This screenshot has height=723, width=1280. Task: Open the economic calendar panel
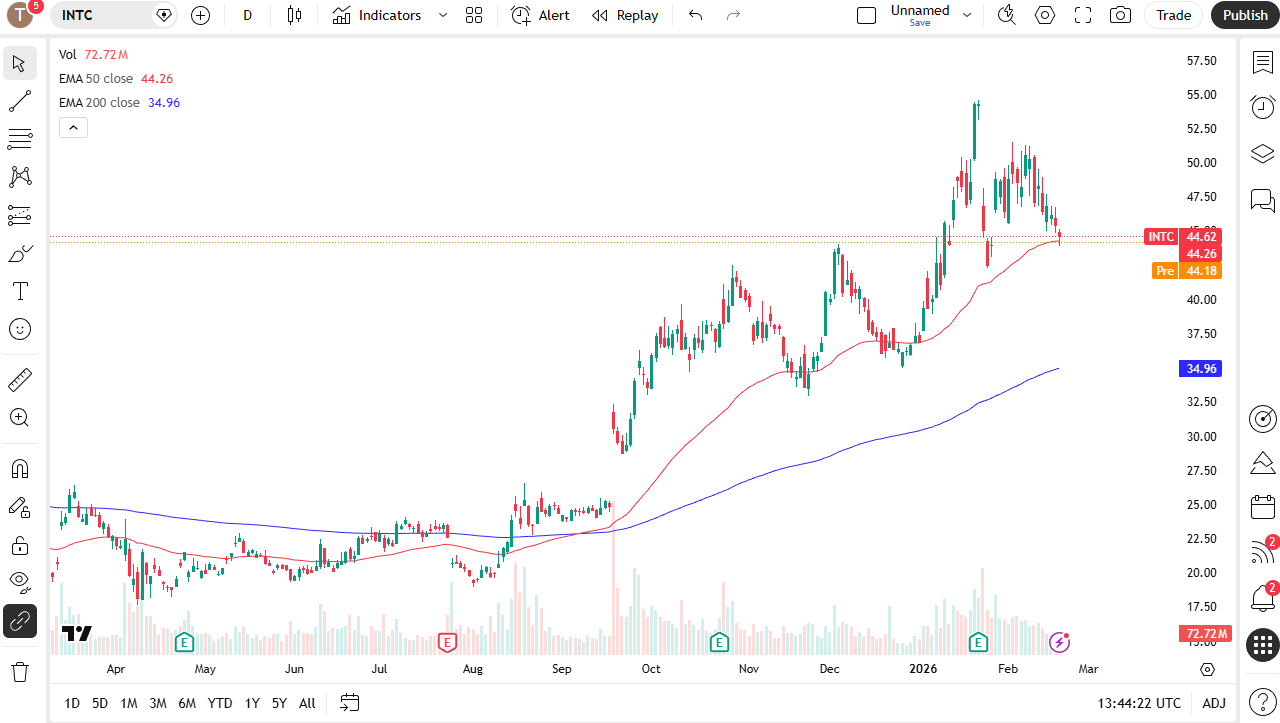tap(1263, 506)
